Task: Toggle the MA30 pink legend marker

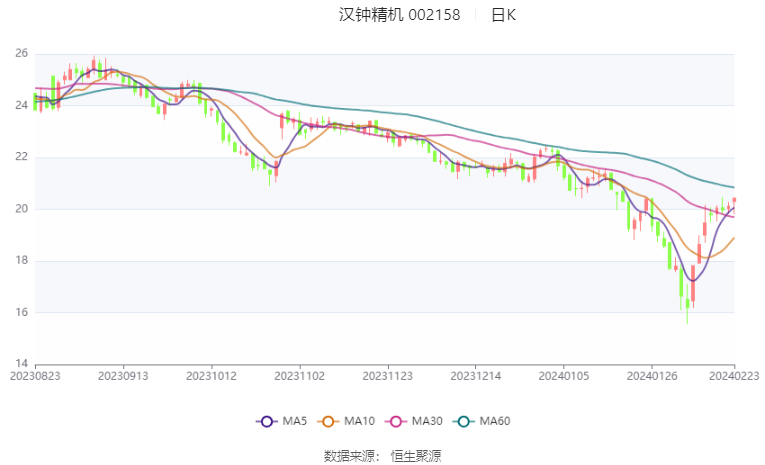Action: tap(396, 422)
